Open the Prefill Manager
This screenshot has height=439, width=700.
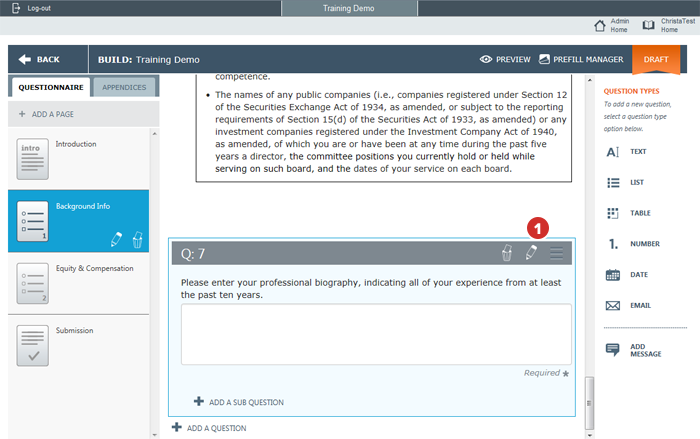[x=581, y=60]
